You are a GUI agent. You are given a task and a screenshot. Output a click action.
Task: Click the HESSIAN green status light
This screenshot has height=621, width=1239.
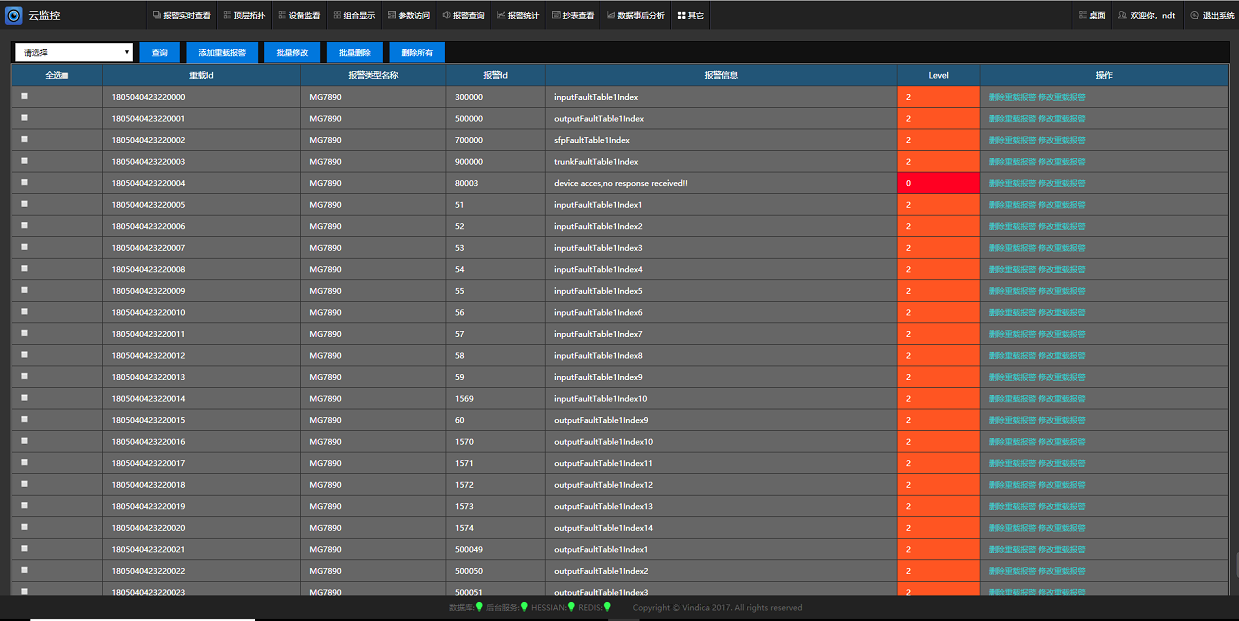pos(571,607)
